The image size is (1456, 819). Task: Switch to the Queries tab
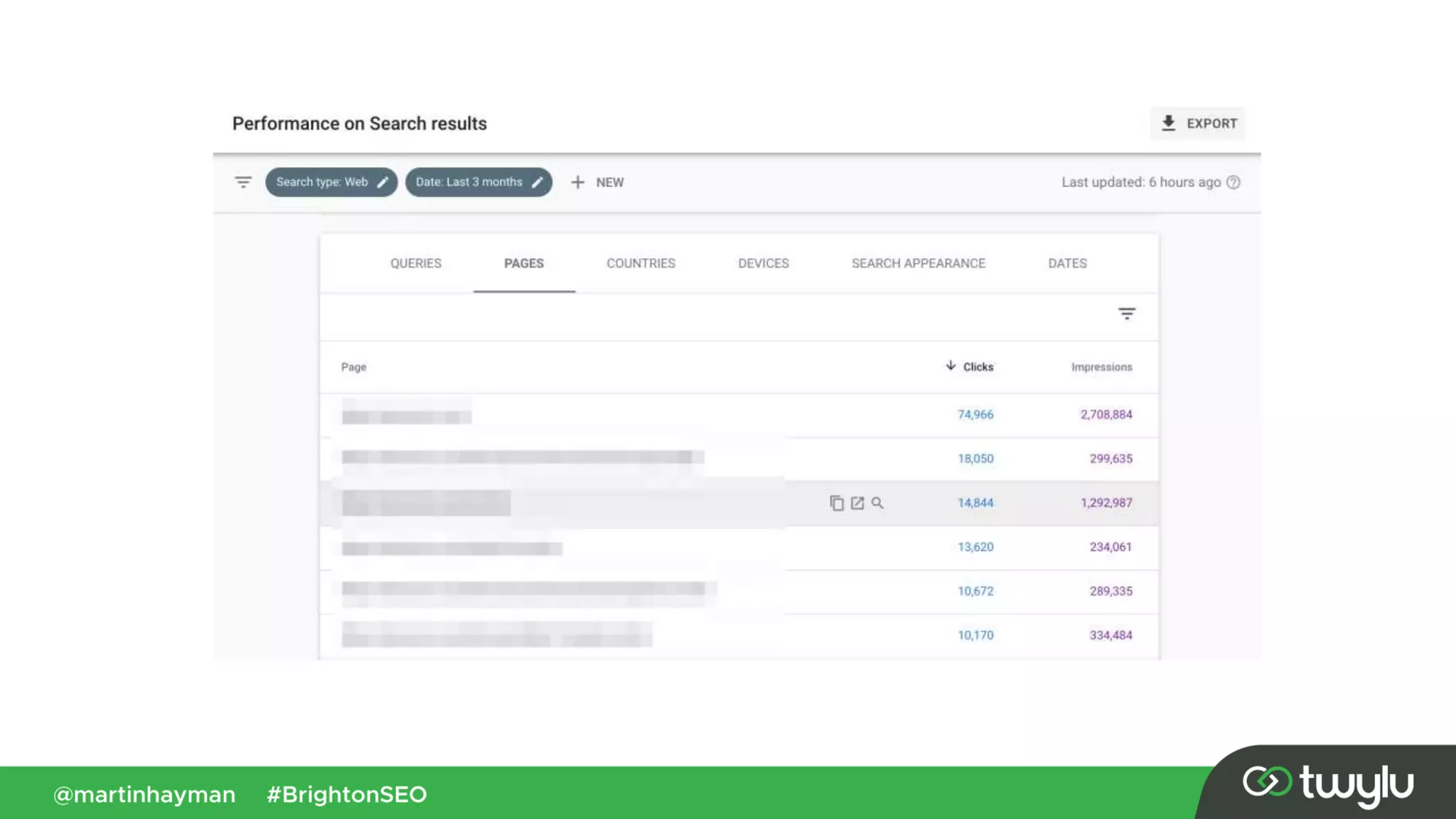[x=416, y=263]
